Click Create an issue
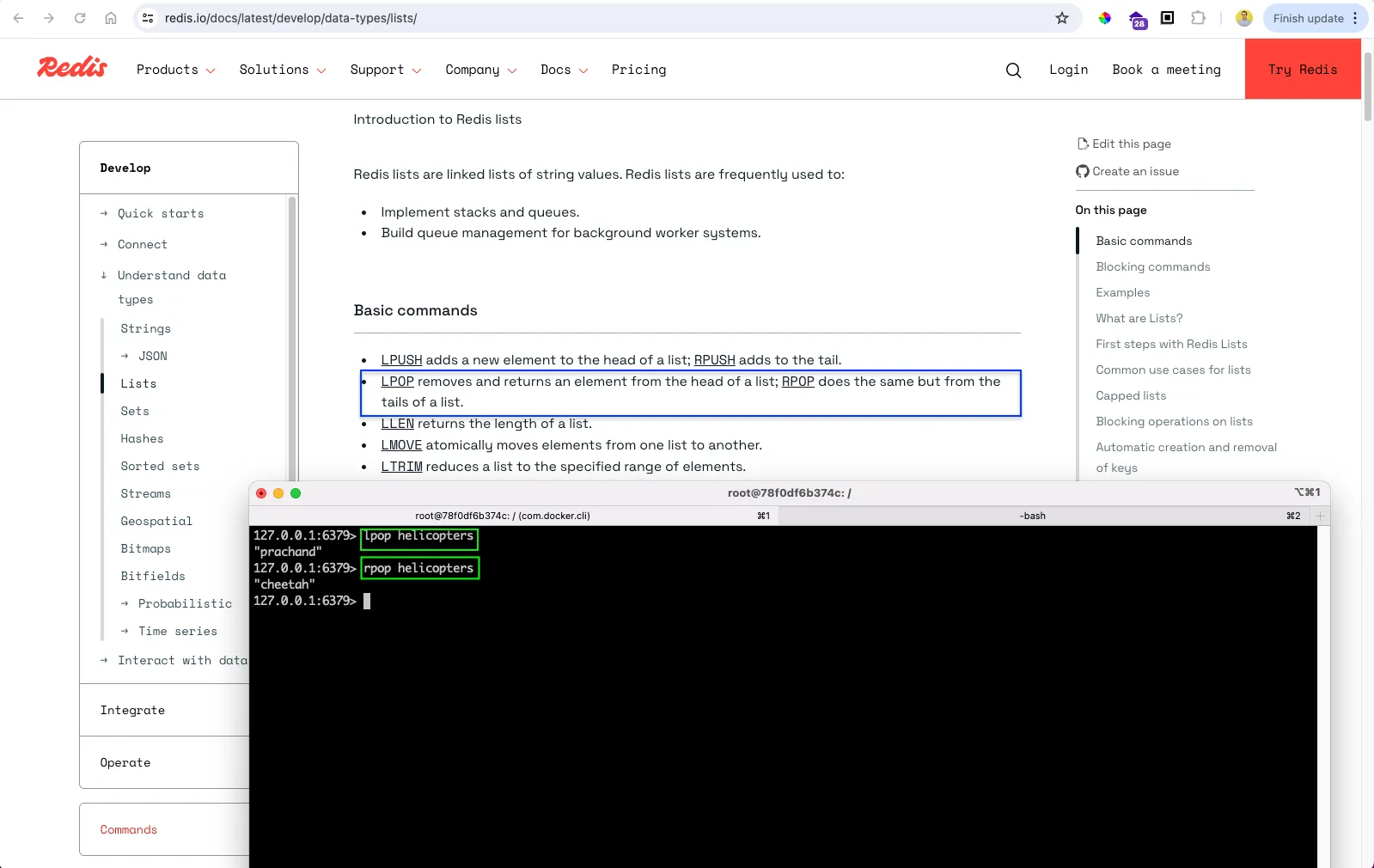This screenshot has width=1374, height=868. (x=1127, y=171)
